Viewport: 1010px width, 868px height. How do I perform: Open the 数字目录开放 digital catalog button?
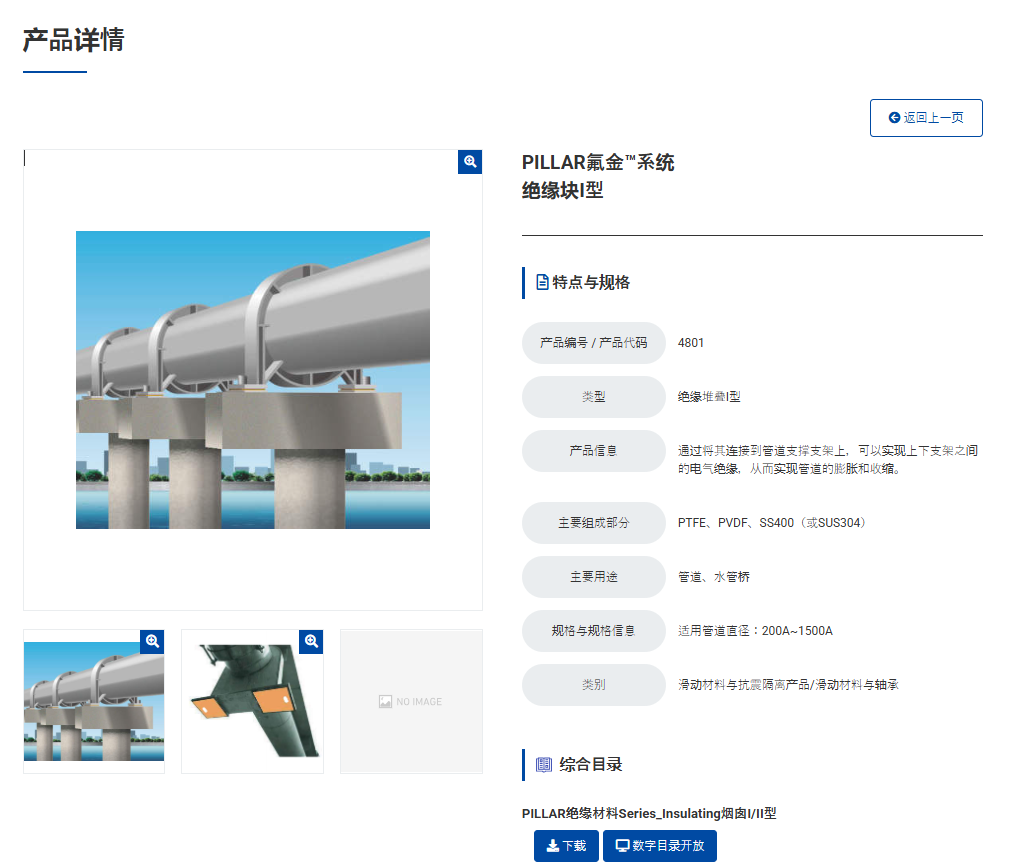tap(660, 845)
